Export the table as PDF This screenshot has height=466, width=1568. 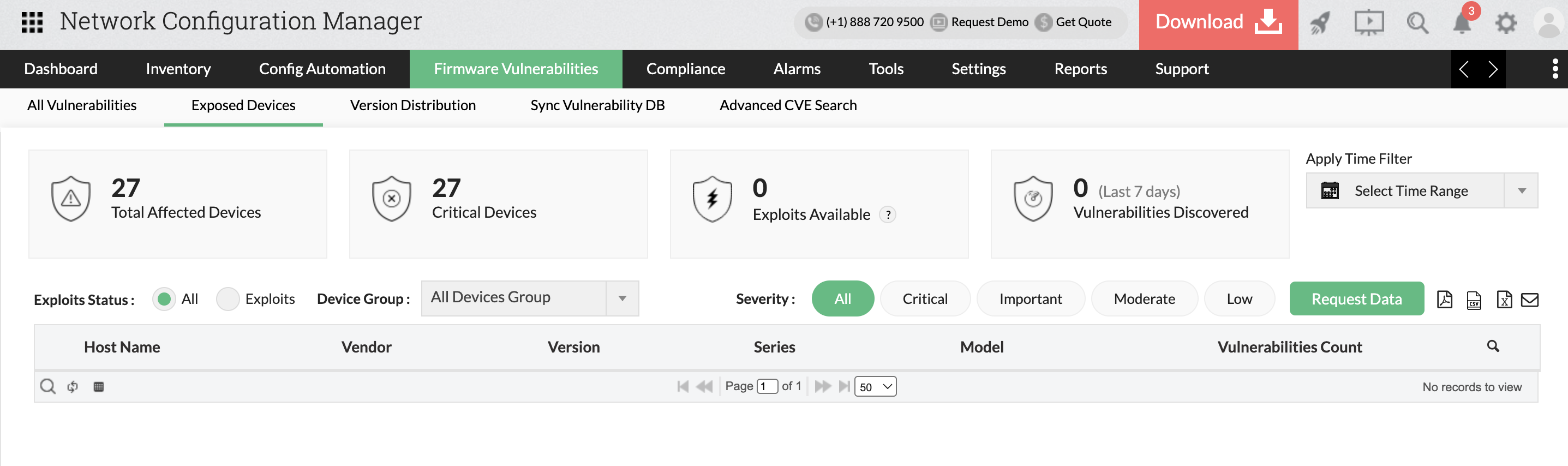coord(1445,299)
